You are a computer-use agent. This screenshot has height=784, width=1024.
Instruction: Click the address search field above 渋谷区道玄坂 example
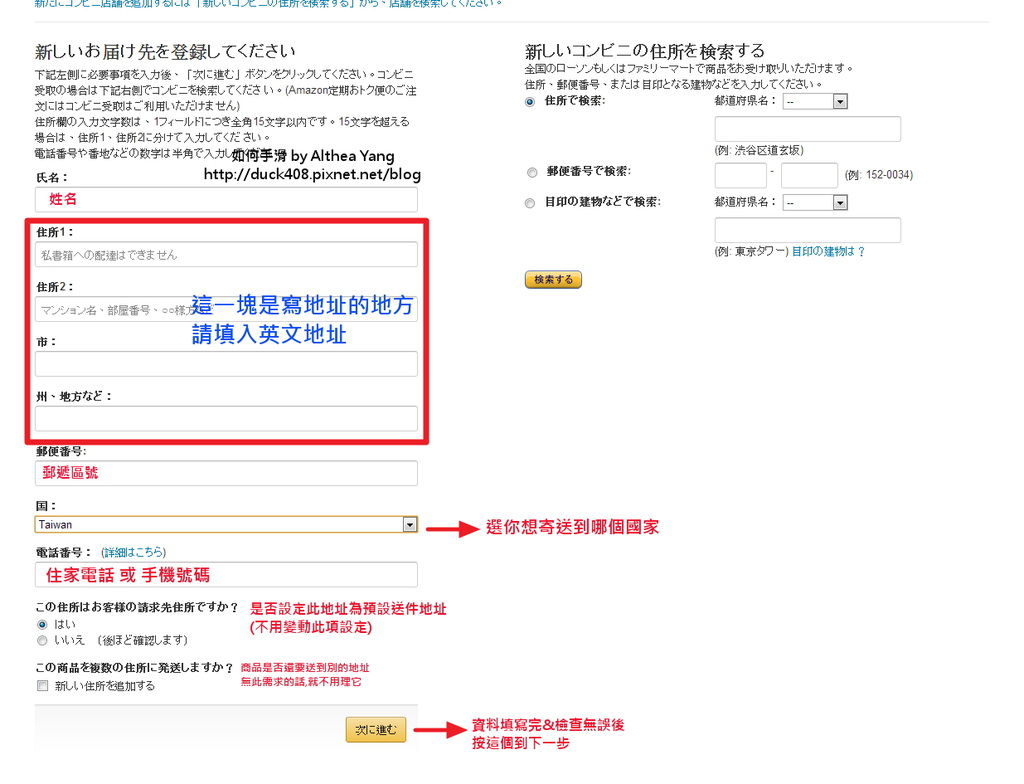coord(808,129)
